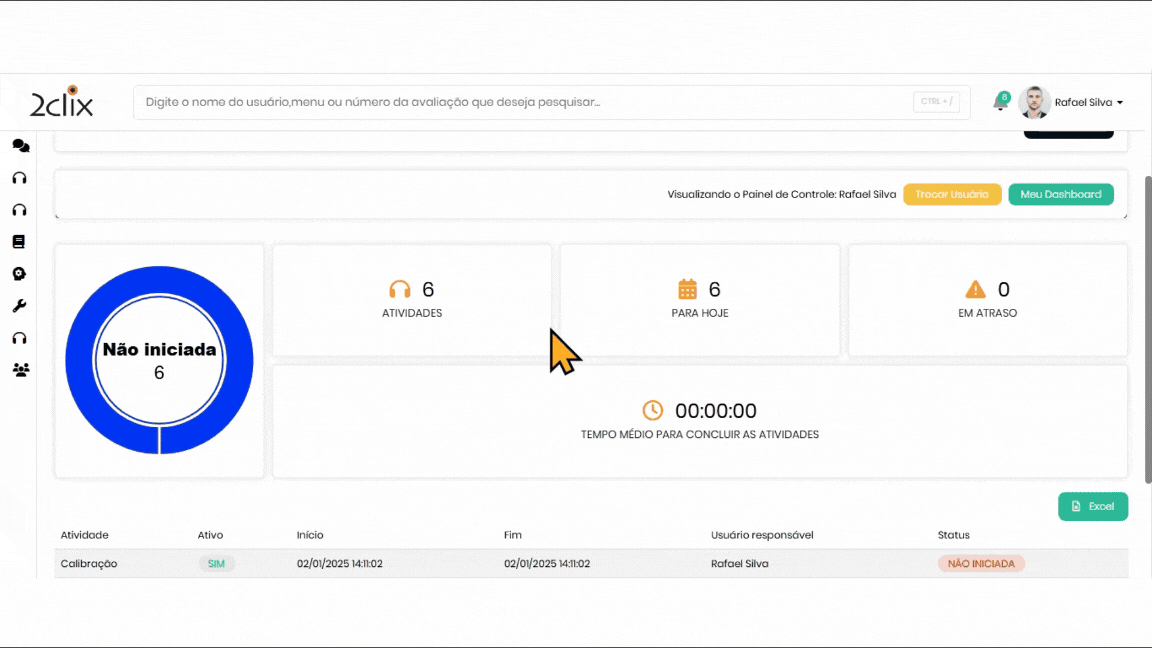Open the wrench settings icon in sidebar

(x=19, y=306)
